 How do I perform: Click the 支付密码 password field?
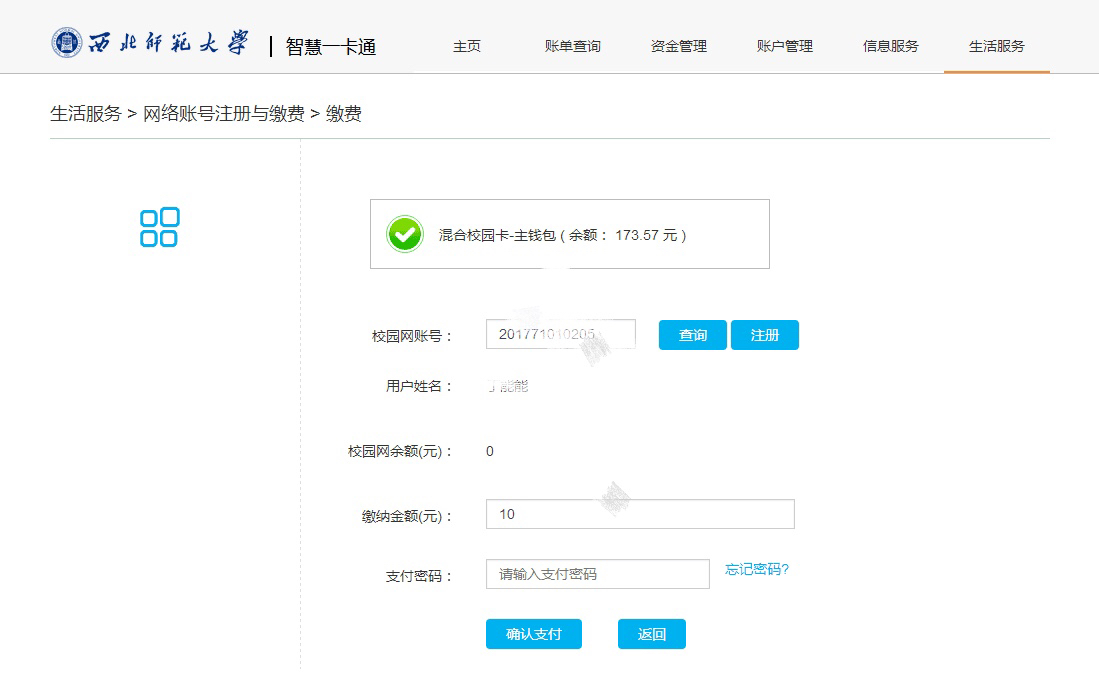point(597,574)
